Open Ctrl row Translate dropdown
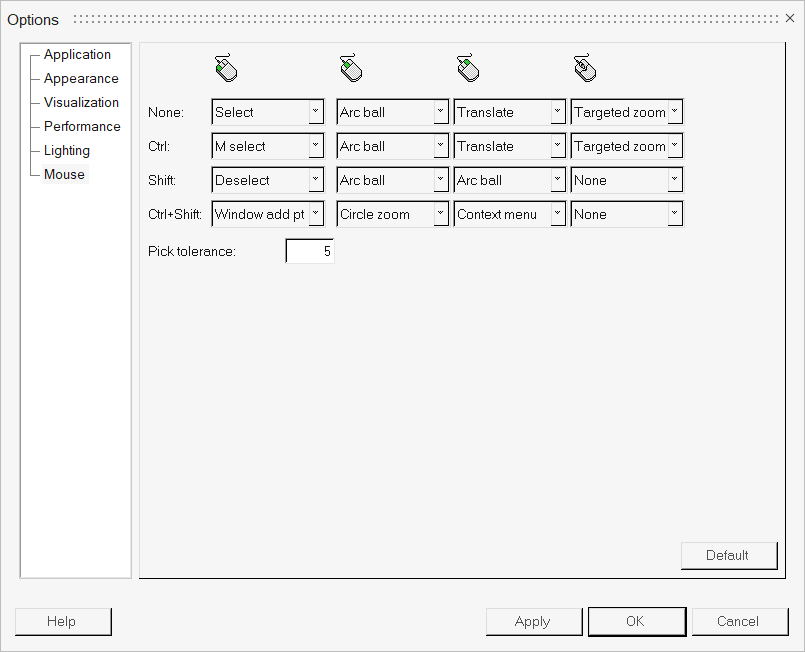 [x=510, y=146]
